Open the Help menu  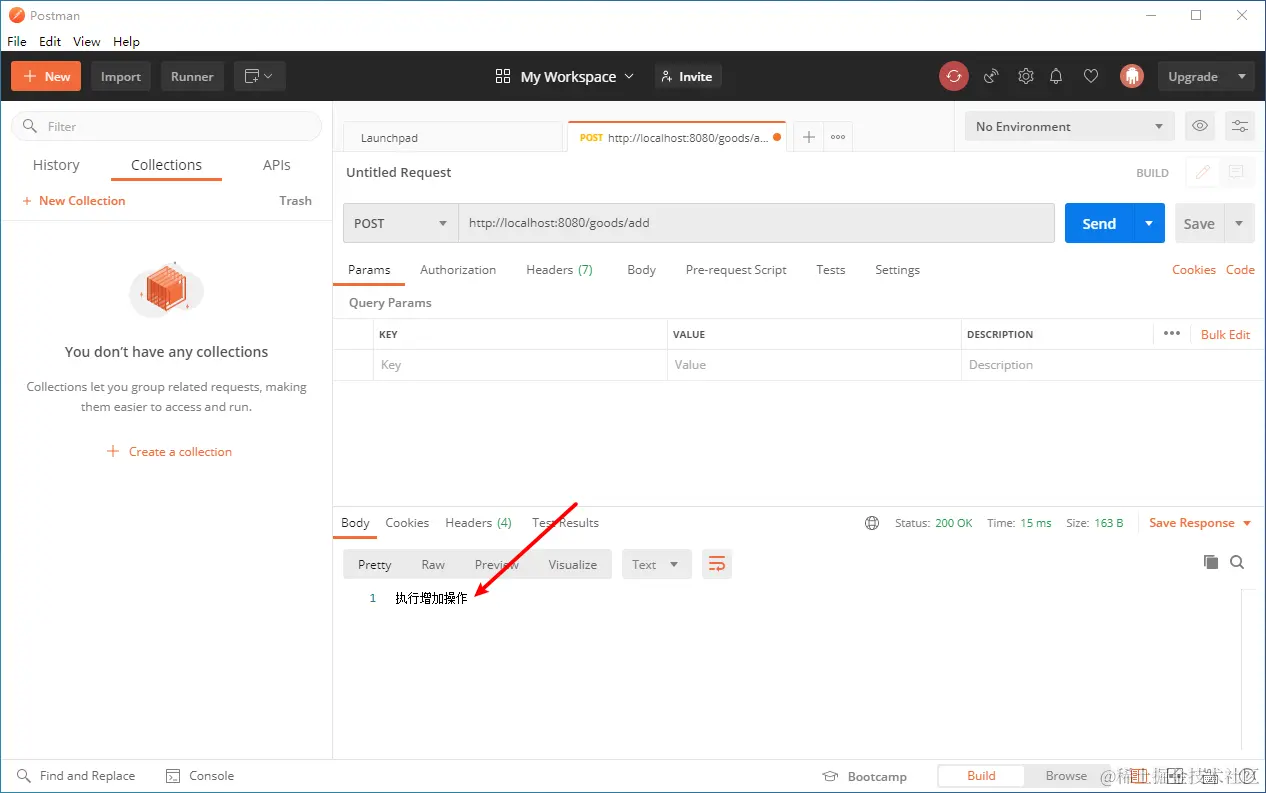(126, 41)
